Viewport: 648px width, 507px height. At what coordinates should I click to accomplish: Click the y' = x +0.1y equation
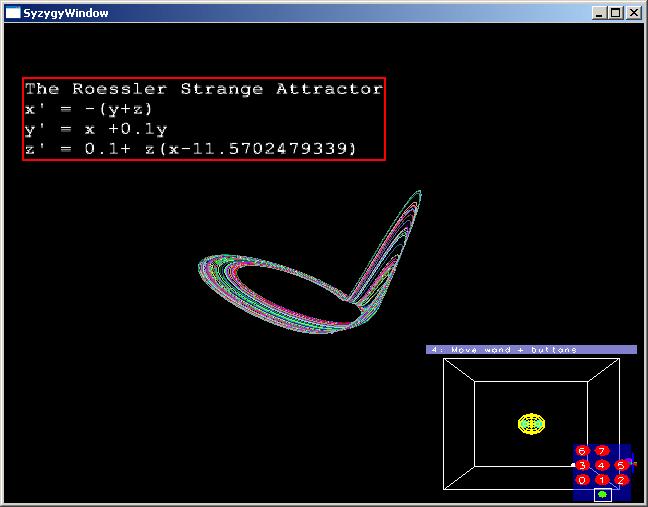click(x=95, y=129)
